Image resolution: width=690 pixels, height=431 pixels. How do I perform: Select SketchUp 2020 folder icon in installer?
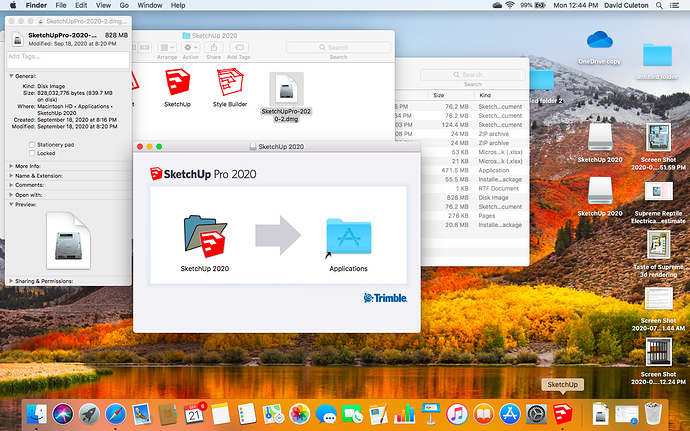[205, 236]
